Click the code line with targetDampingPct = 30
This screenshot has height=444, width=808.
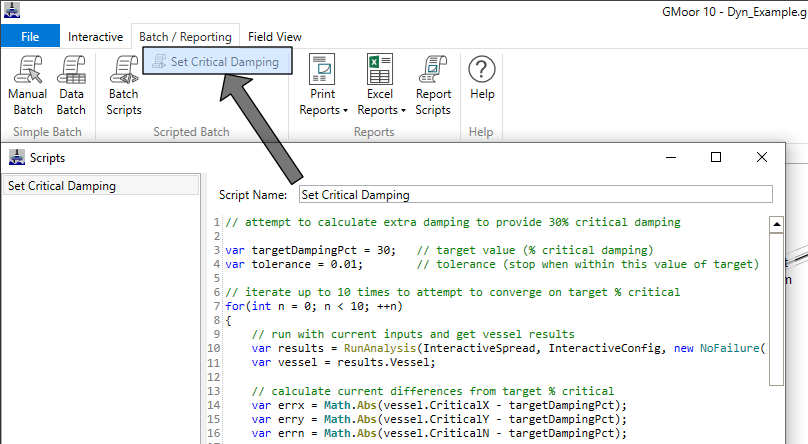pyautogui.click(x=440, y=250)
